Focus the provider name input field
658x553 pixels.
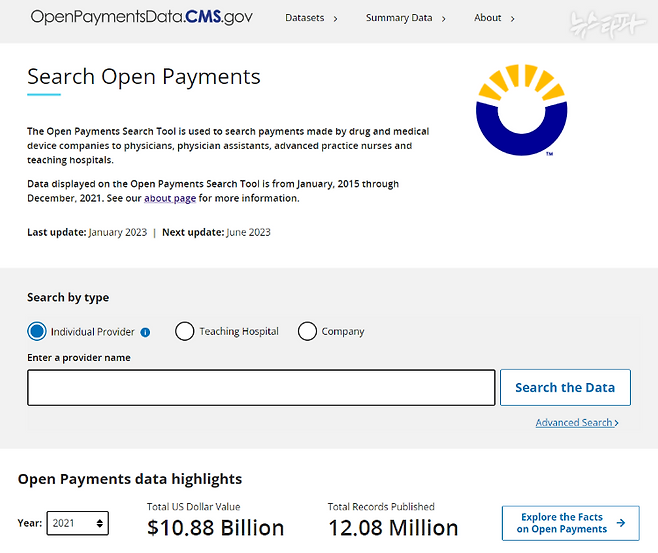(261, 388)
